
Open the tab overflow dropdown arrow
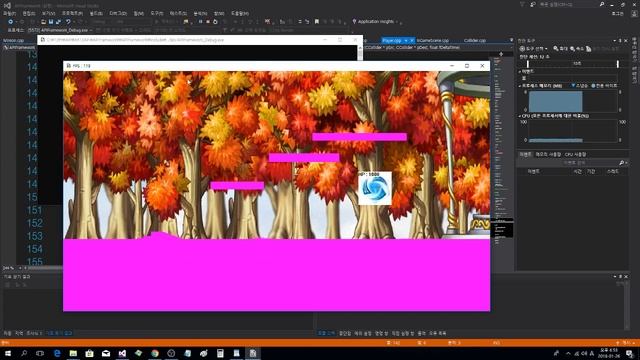point(511,40)
